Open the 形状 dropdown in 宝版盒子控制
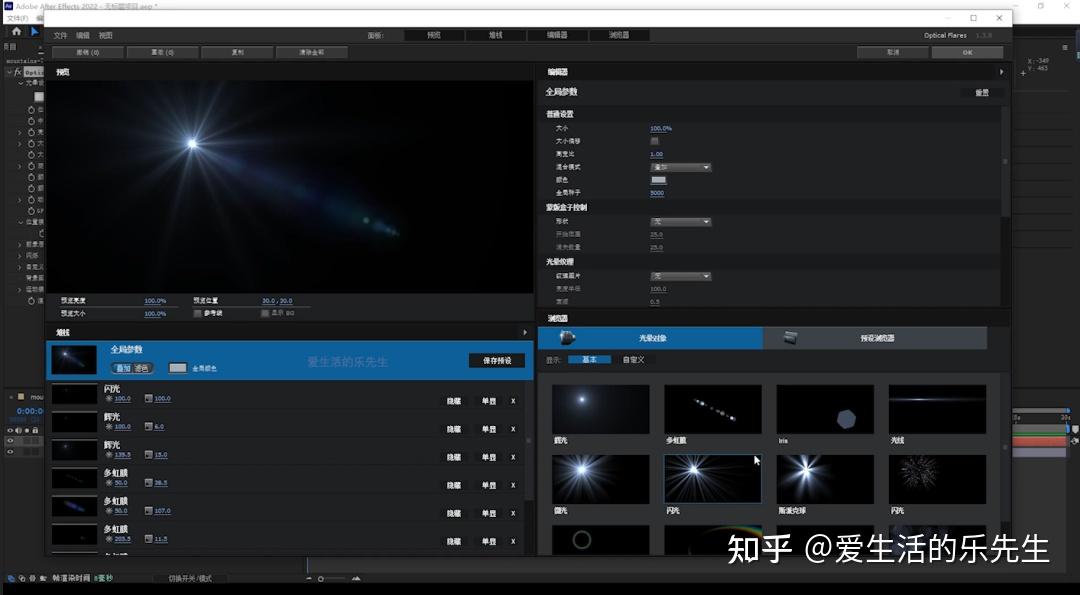Image resolution: width=1080 pixels, height=595 pixels. 681,222
